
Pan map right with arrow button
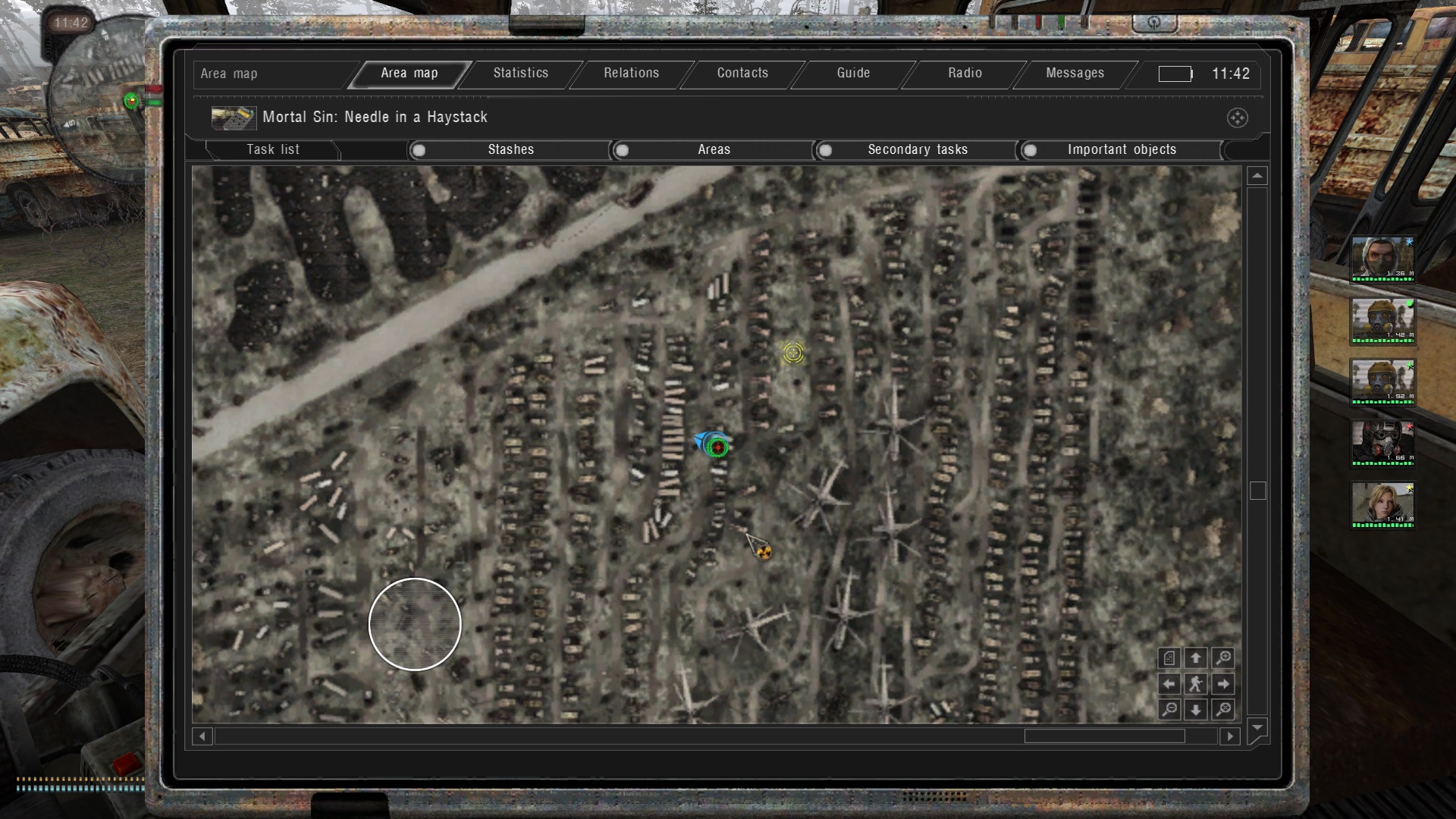pos(1222,684)
